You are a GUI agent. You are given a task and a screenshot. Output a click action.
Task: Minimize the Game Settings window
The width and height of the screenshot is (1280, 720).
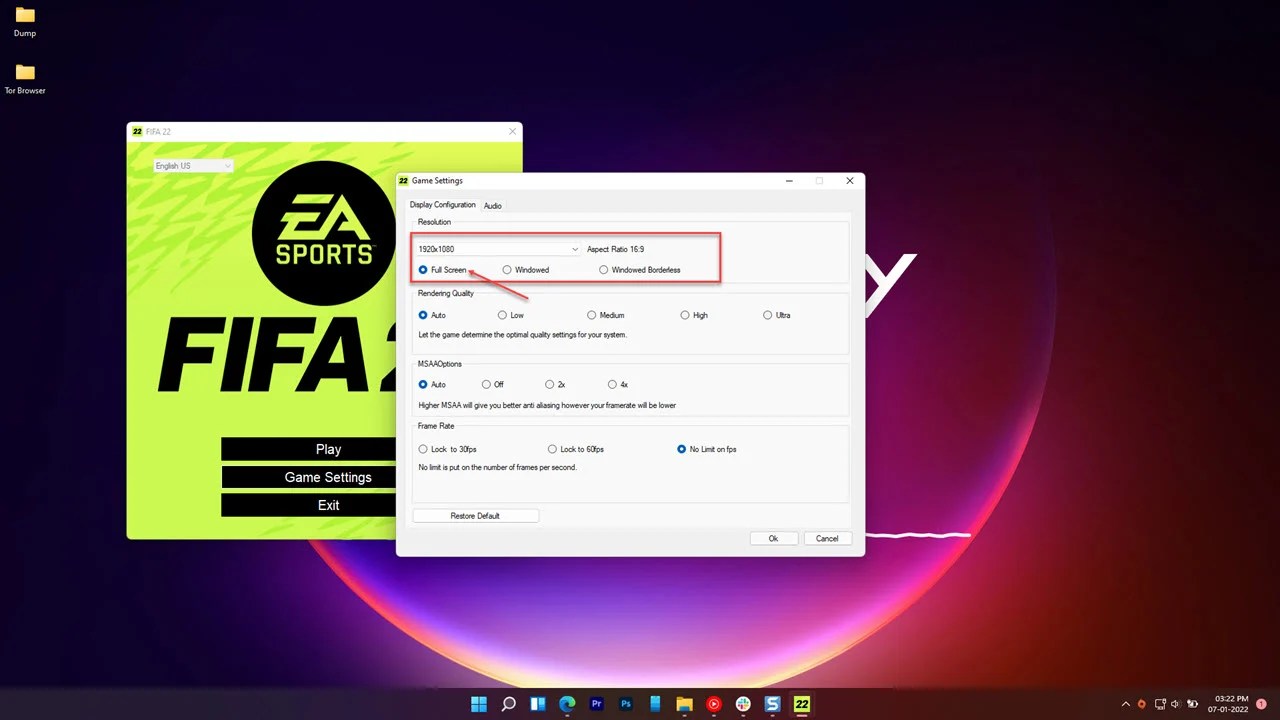coord(789,181)
